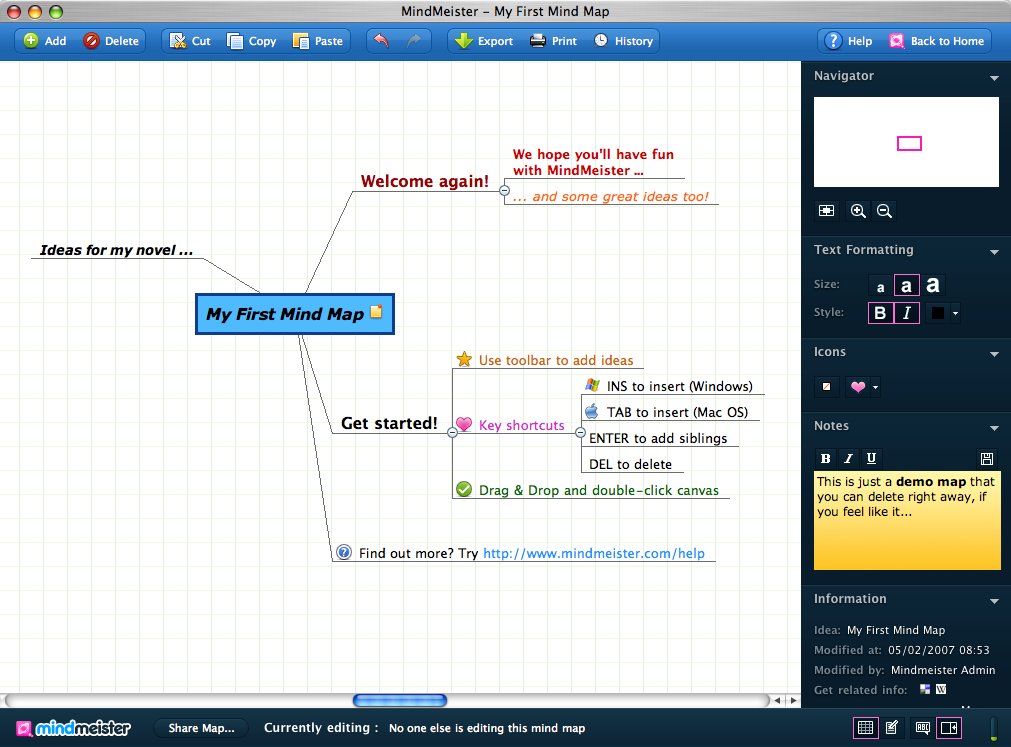The width and height of the screenshot is (1011, 747).
Task: Click the remove icon button in Icons panel
Action: [x=826, y=387]
